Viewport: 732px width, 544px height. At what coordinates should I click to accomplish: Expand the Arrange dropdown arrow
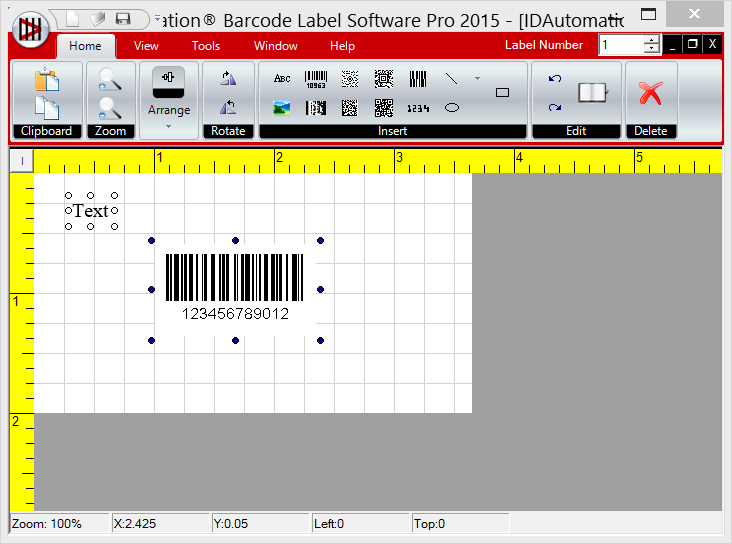click(169, 127)
